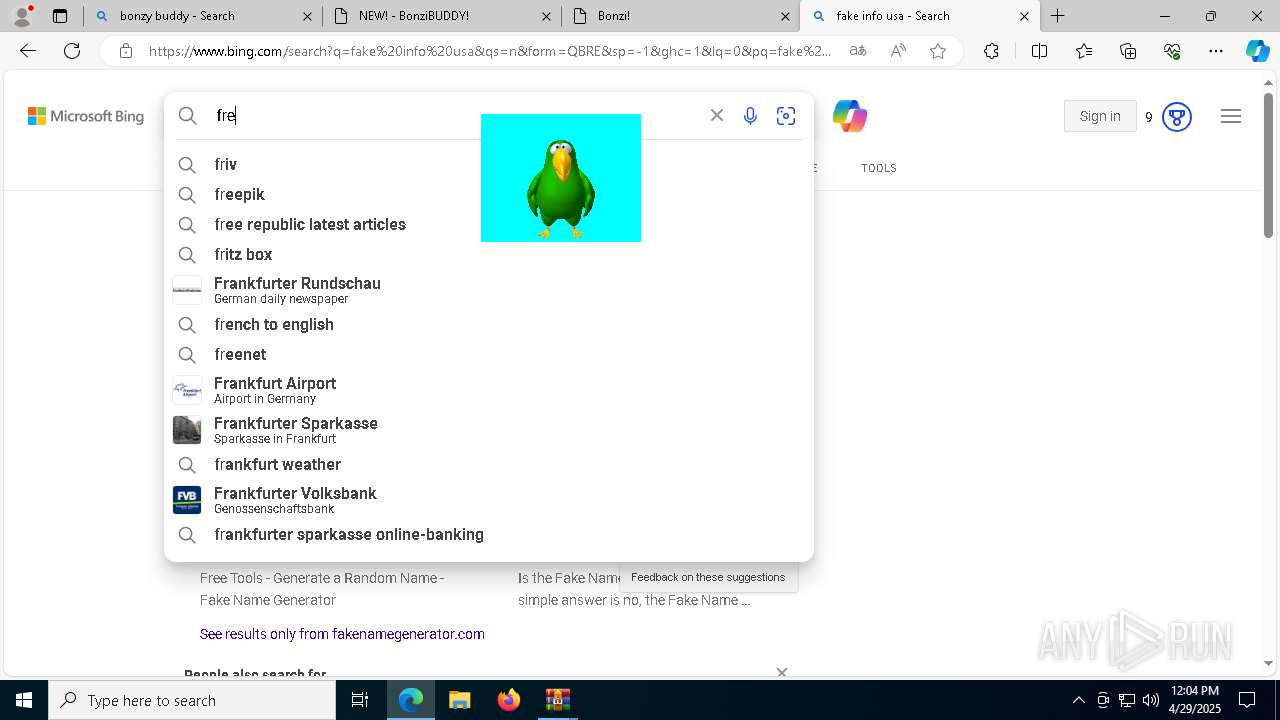This screenshot has height=720, width=1280.
Task: Start voice search with microphone icon
Action: (x=750, y=116)
